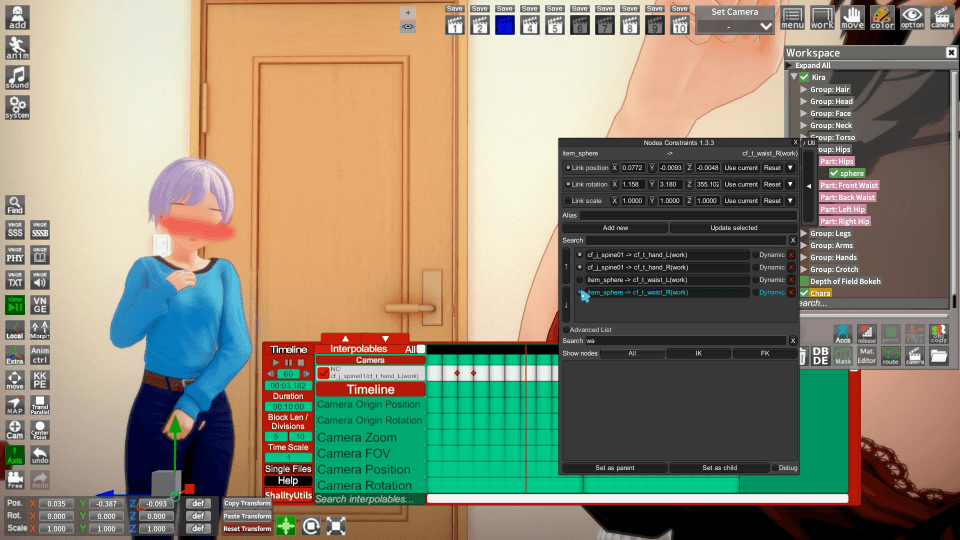This screenshot has width=960, height=540.
Task: Expand the Group: Hands node
Action: tap(803, 257)
